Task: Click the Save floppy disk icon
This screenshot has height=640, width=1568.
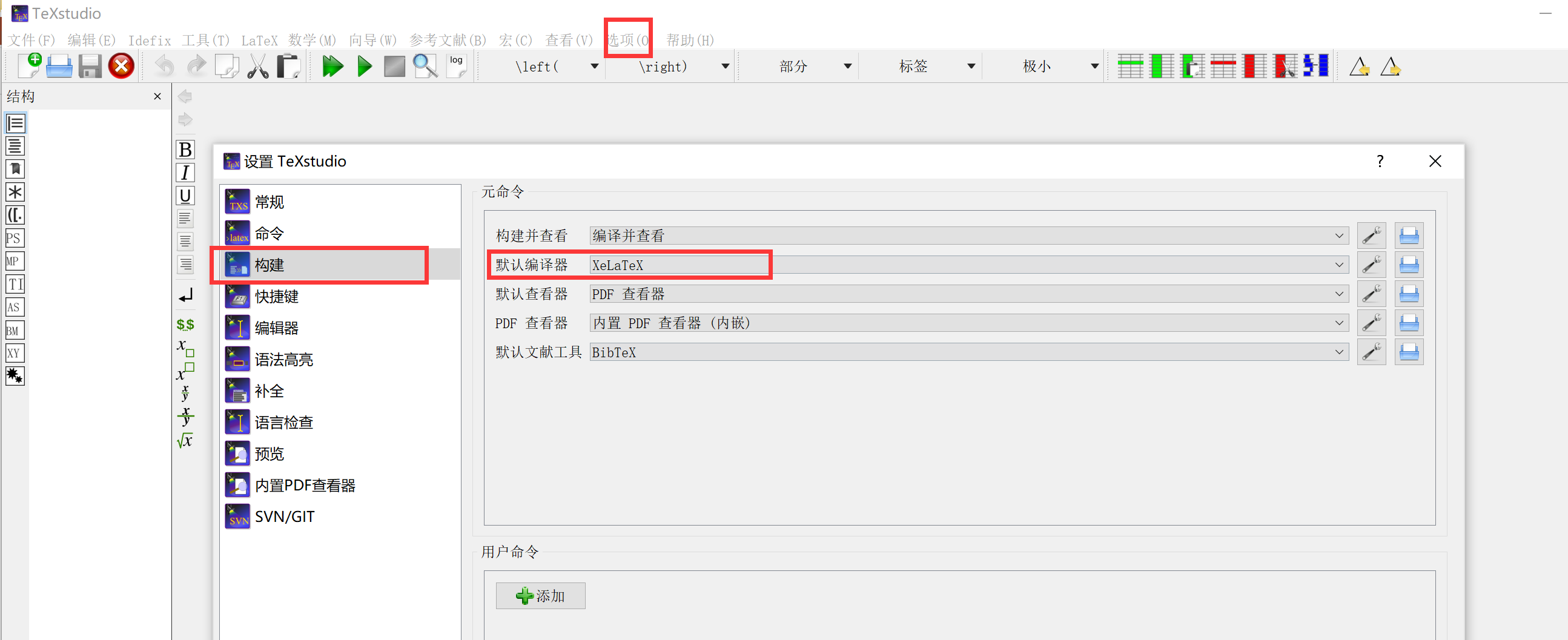Action: click(90, 66)
